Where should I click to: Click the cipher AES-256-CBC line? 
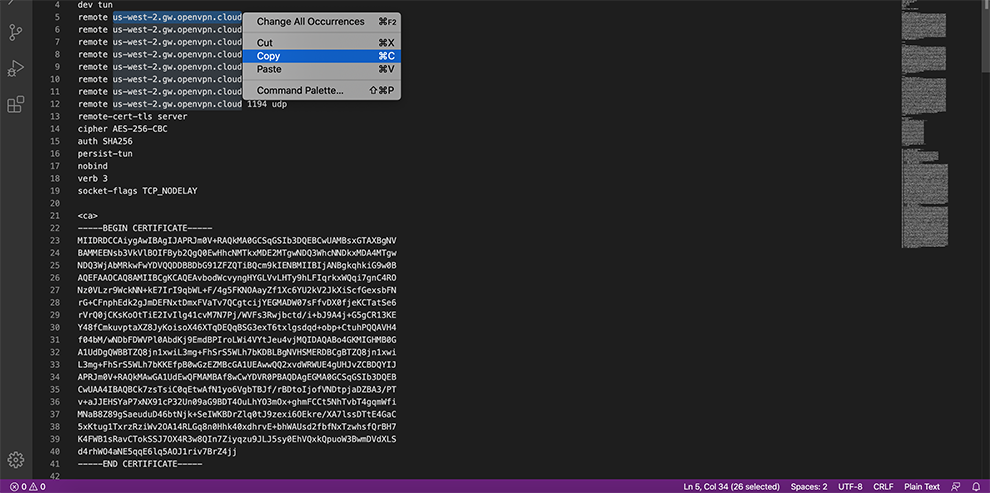pos(124,129)
